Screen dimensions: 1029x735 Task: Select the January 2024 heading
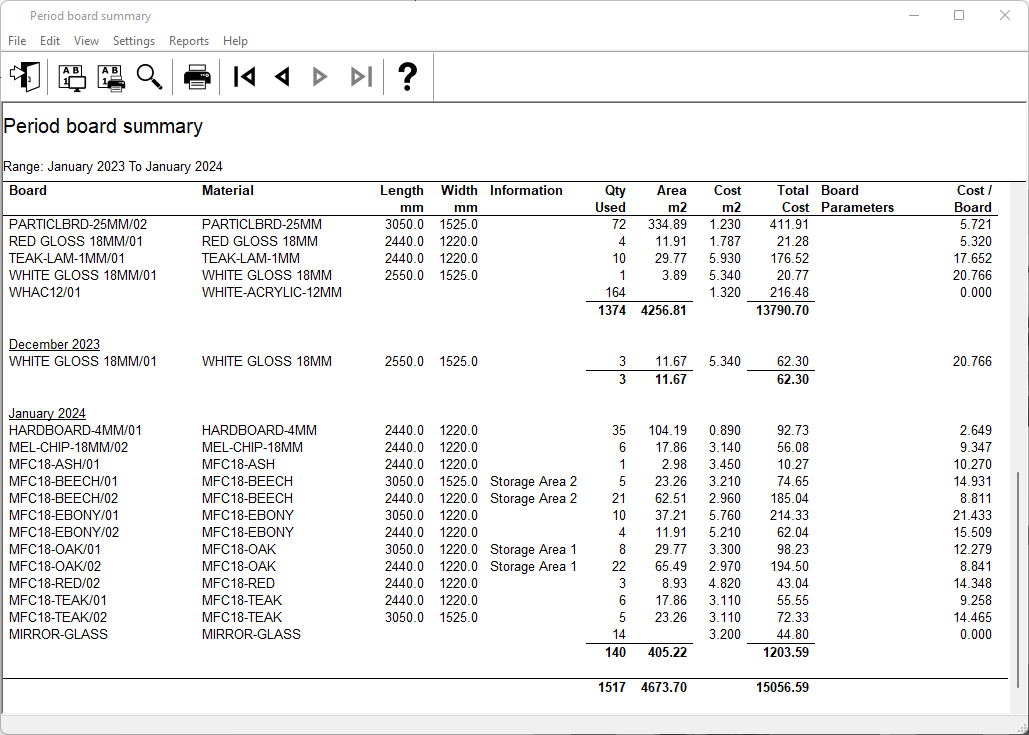(47, 413)
